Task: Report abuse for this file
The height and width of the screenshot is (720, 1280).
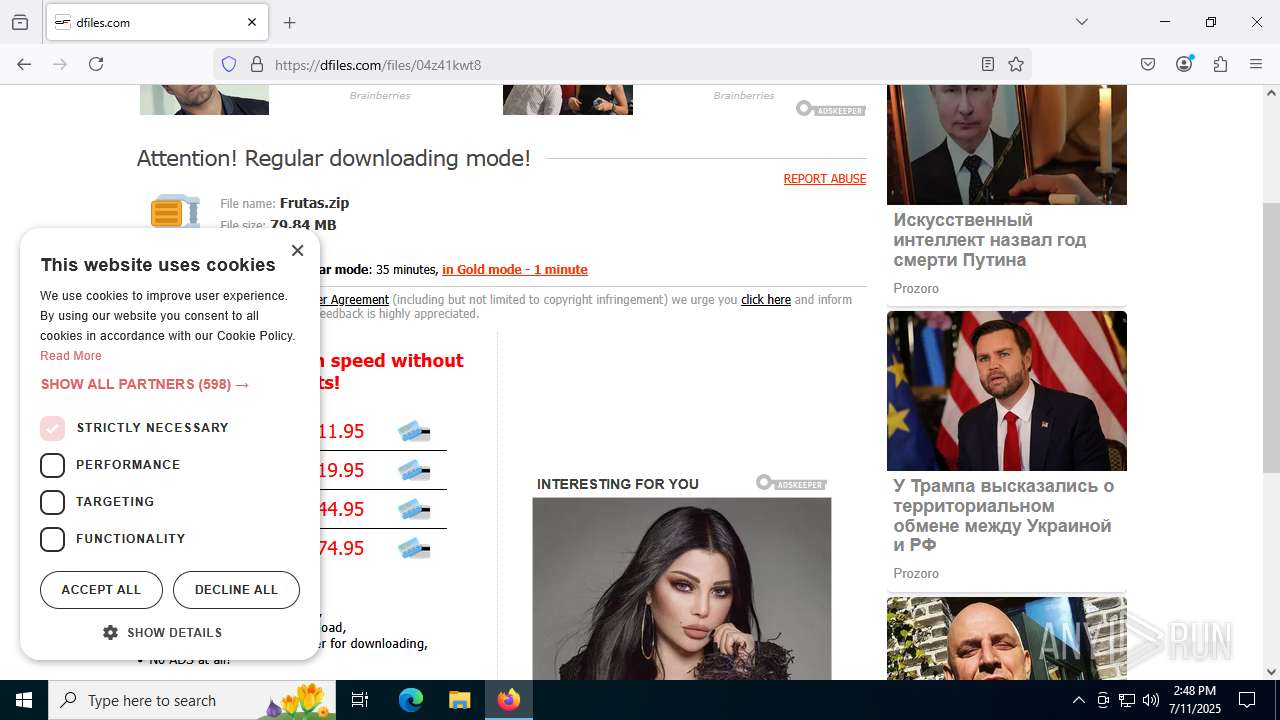Action: pyautogui.click(x=825, y=179)
